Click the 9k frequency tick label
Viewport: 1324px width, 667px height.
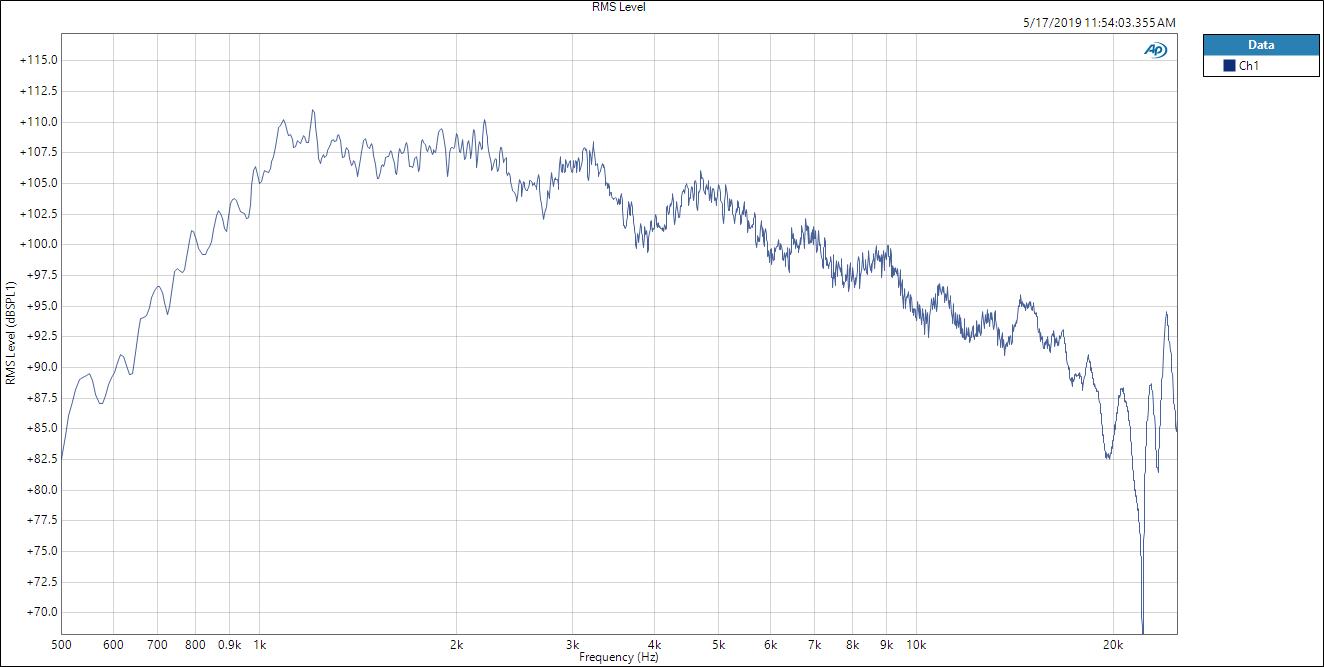(x=886, y=645)
